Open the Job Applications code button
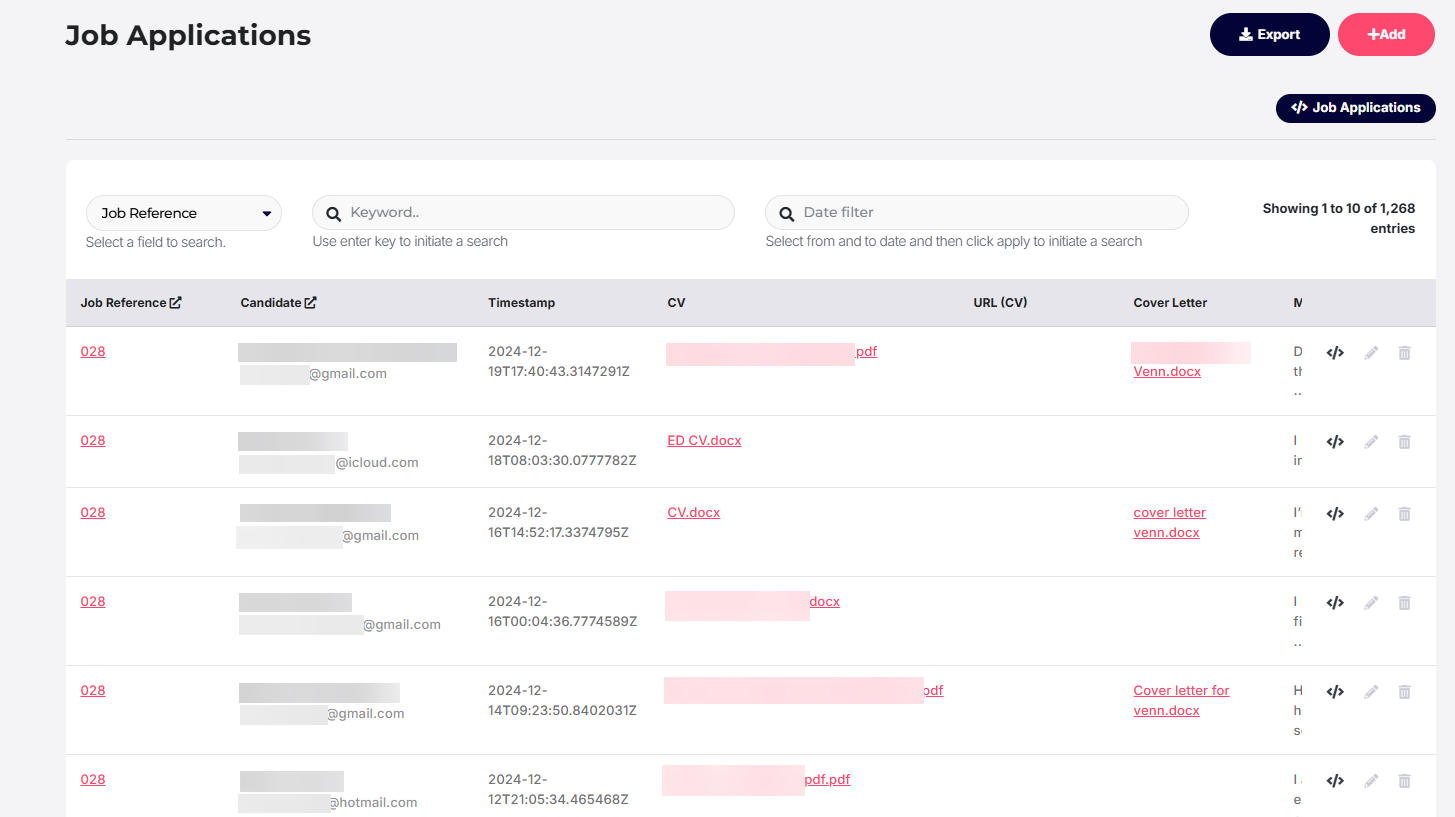 pyautogui.click(x=1355, y=108)
